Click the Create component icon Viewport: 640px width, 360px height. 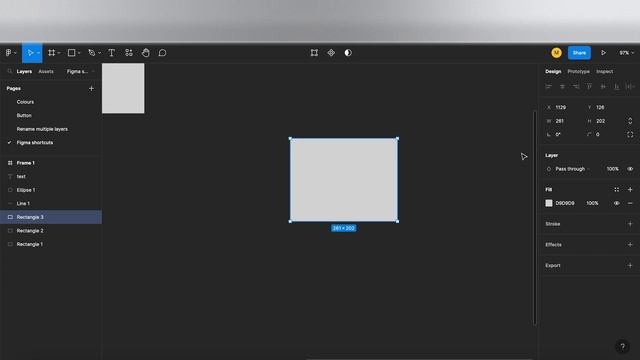point(331,53)
